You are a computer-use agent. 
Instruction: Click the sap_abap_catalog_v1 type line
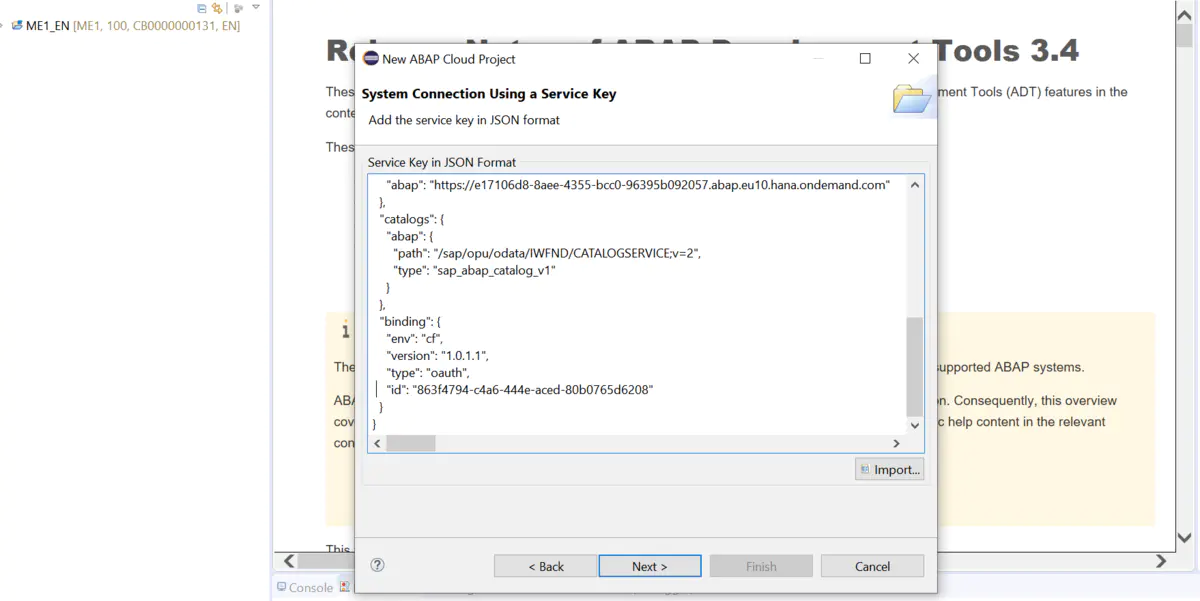point(475,270)
